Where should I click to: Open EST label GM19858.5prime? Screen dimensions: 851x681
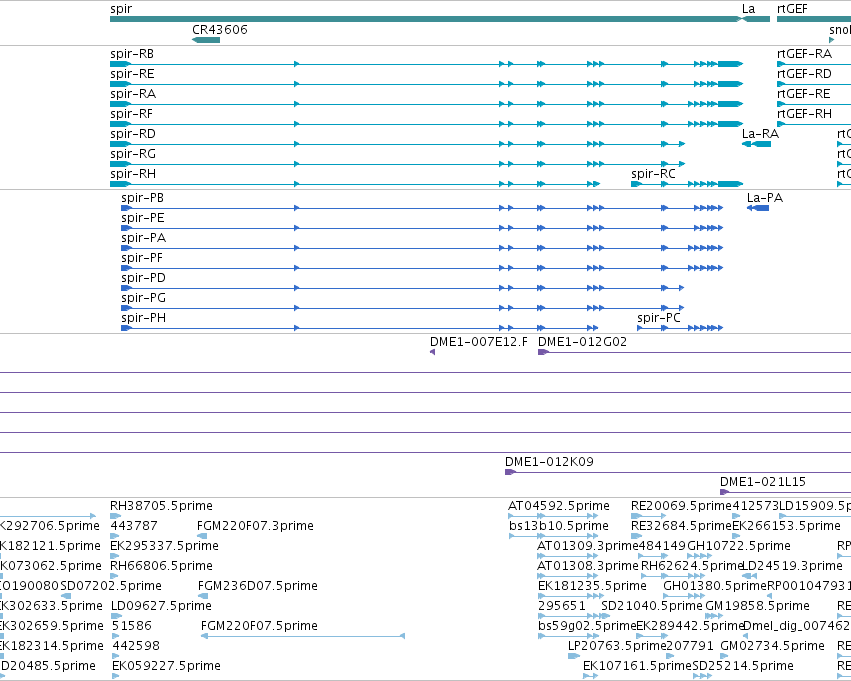[x=757, y=606]
